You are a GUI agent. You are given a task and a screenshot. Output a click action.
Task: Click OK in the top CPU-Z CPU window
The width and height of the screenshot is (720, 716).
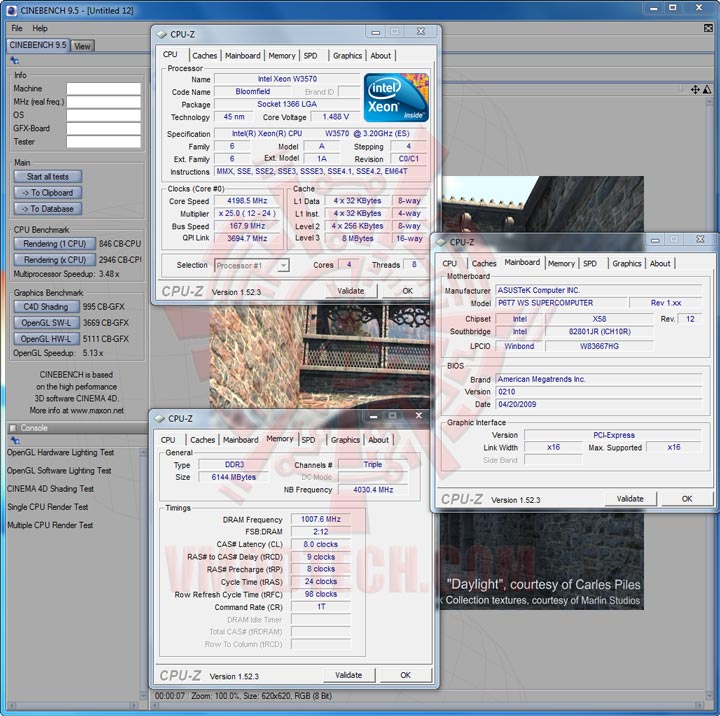point(407,291)
